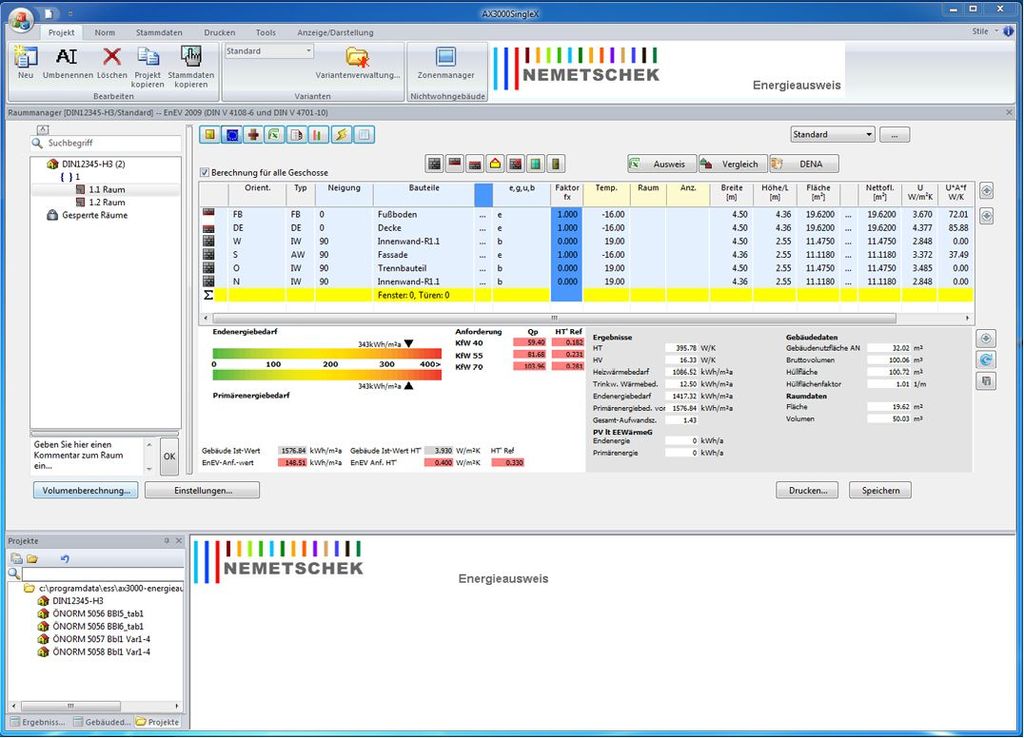
Task: Switch to the Norm ribbon tab
Action: (x=104, y=33)
